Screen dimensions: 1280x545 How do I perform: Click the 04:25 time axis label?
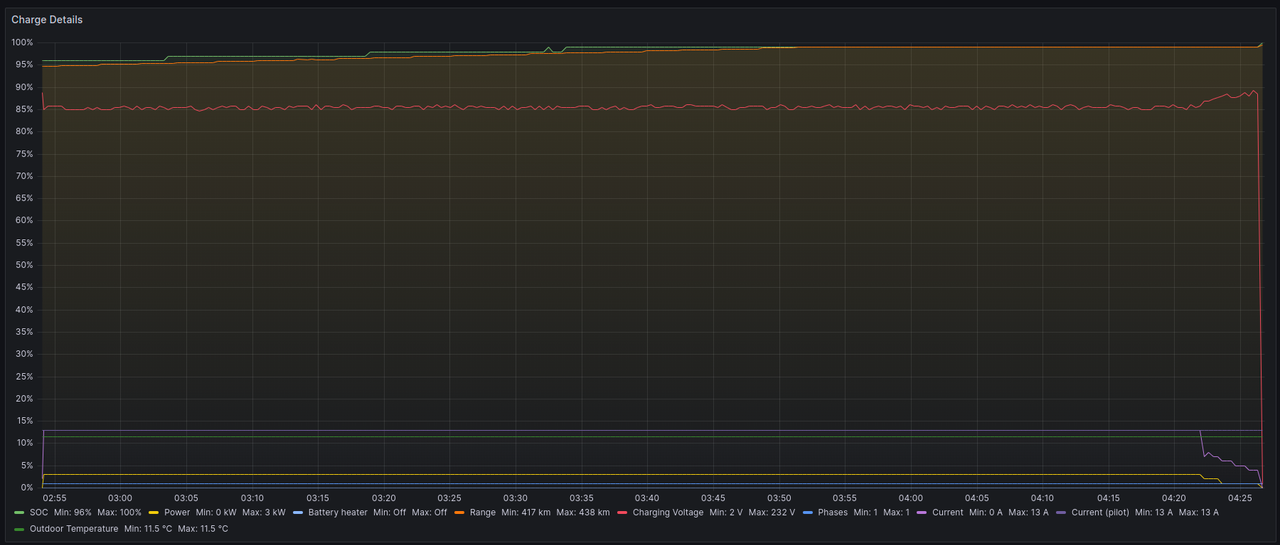(1240, 497)
